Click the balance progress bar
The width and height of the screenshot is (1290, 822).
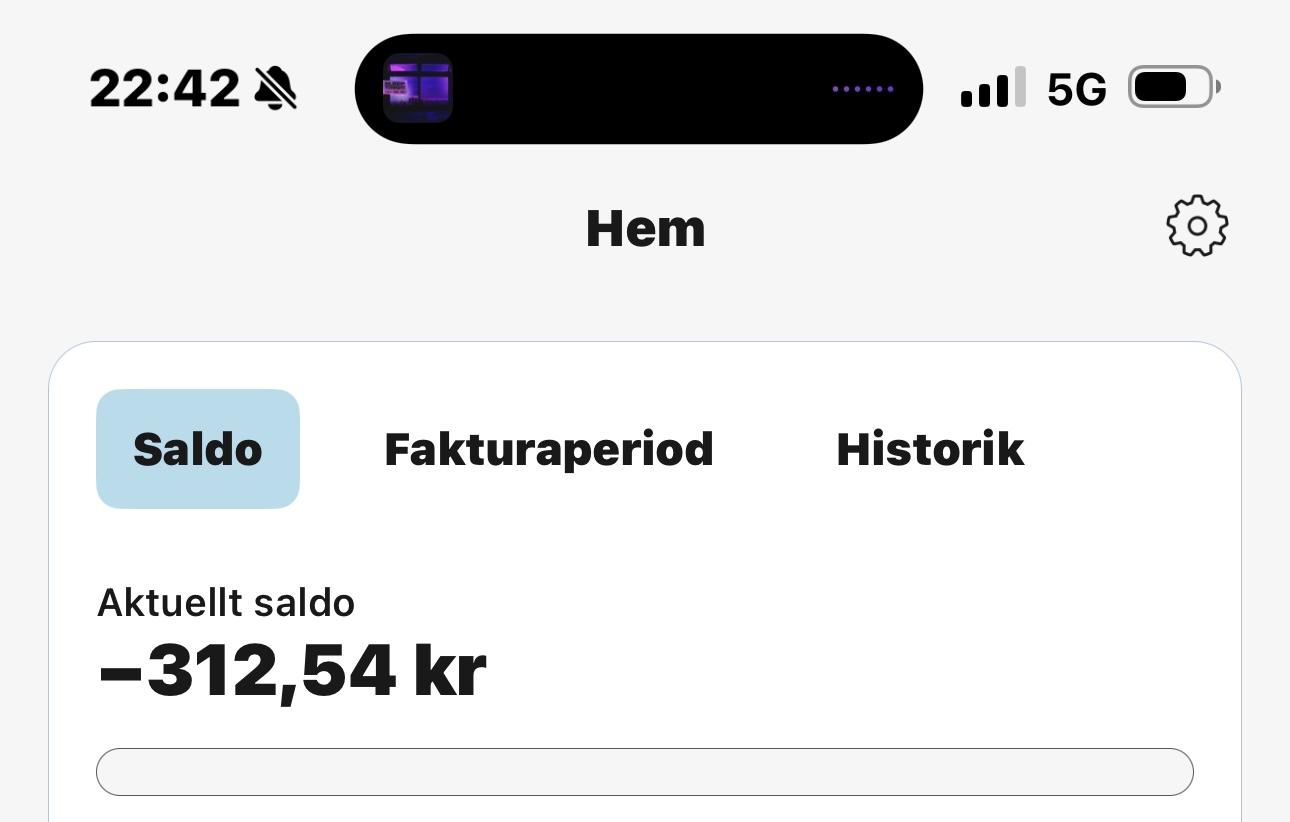[x=645, y=772]
